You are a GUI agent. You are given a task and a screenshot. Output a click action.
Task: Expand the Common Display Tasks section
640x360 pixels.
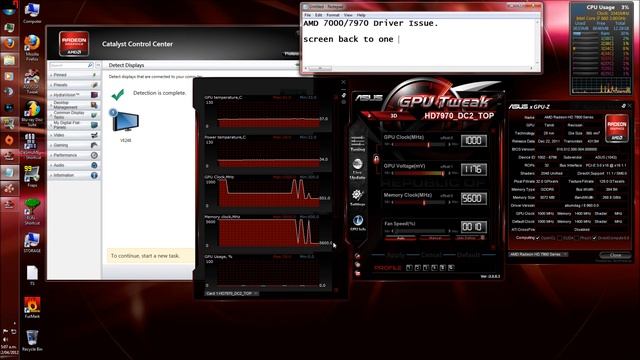click(x=74, y=115)
